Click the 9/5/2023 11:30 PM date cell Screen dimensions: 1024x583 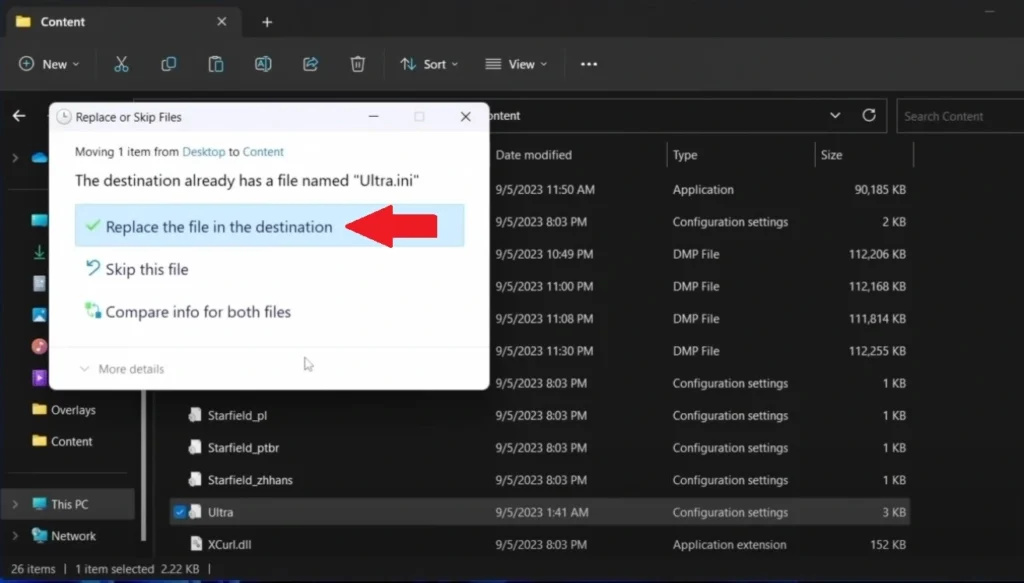(x=544, y=351)
